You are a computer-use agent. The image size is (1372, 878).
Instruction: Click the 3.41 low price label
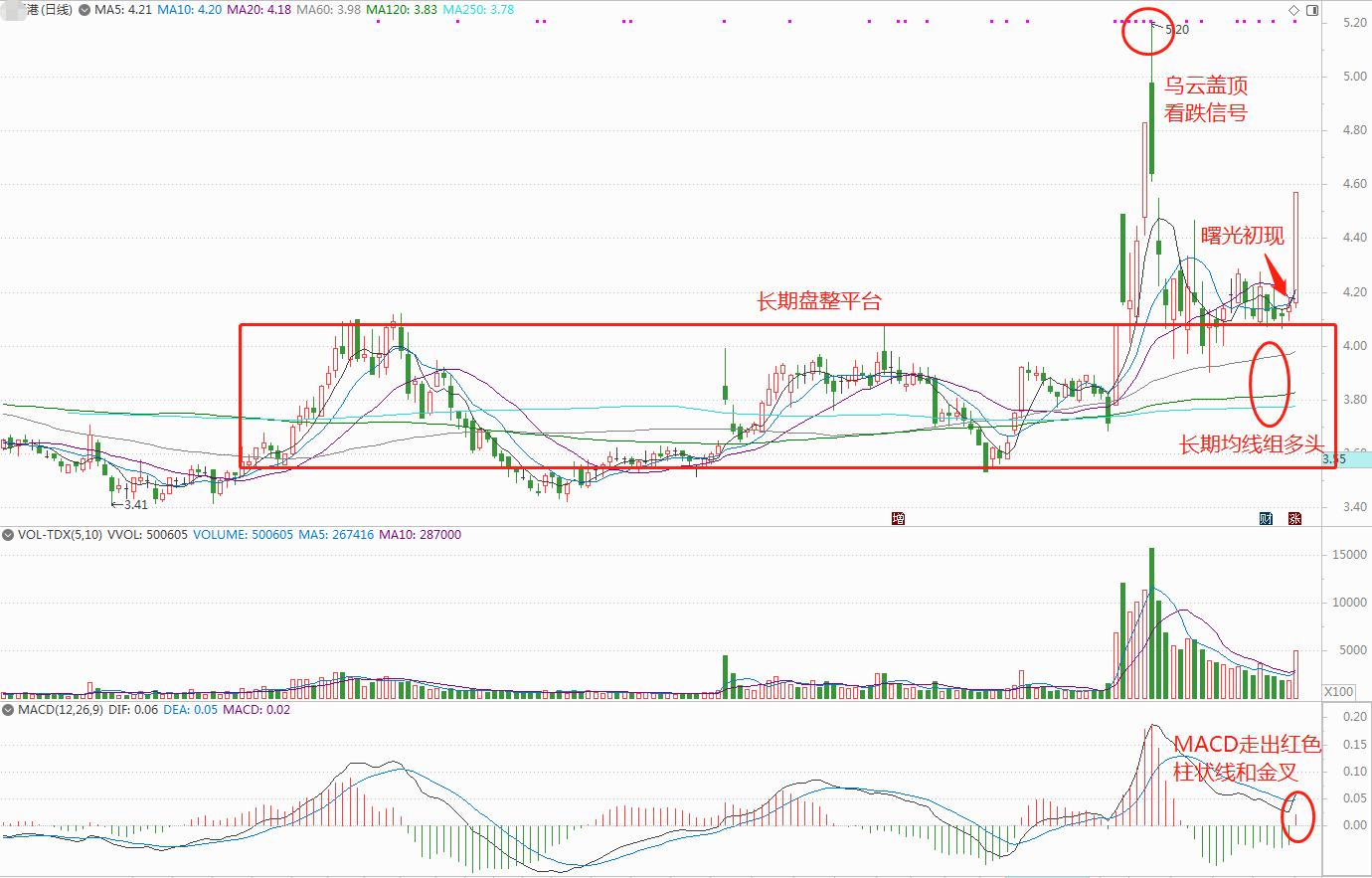point(135,504)
